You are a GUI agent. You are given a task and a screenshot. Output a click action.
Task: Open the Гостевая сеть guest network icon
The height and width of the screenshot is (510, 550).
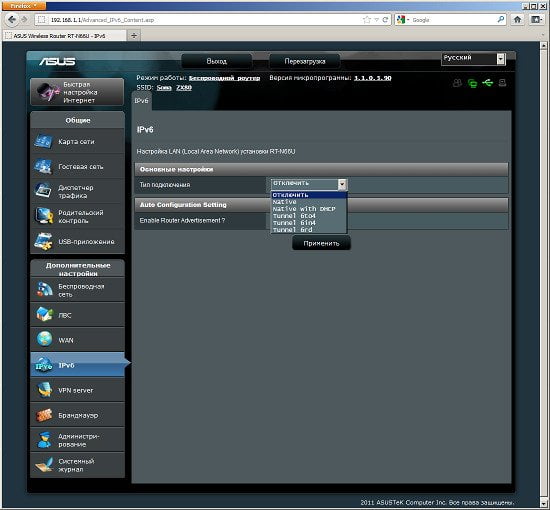(43, 166)
